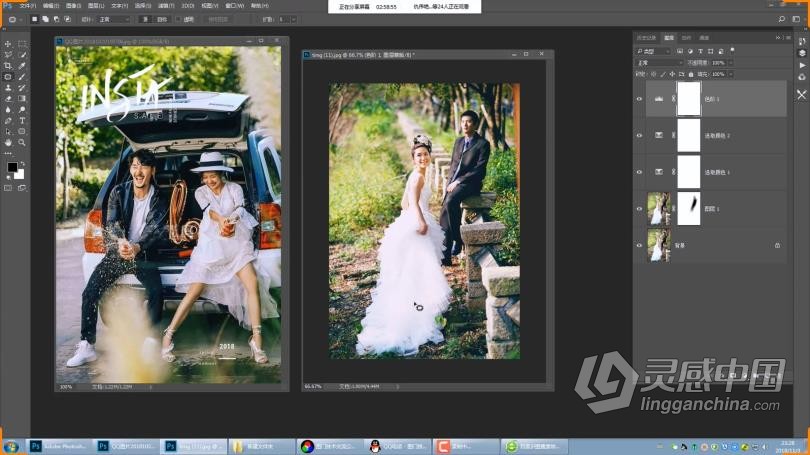This screenshot has width=810, height=455.
Task: Change screen mode icon in toolbox
Action: click(22, 188)
